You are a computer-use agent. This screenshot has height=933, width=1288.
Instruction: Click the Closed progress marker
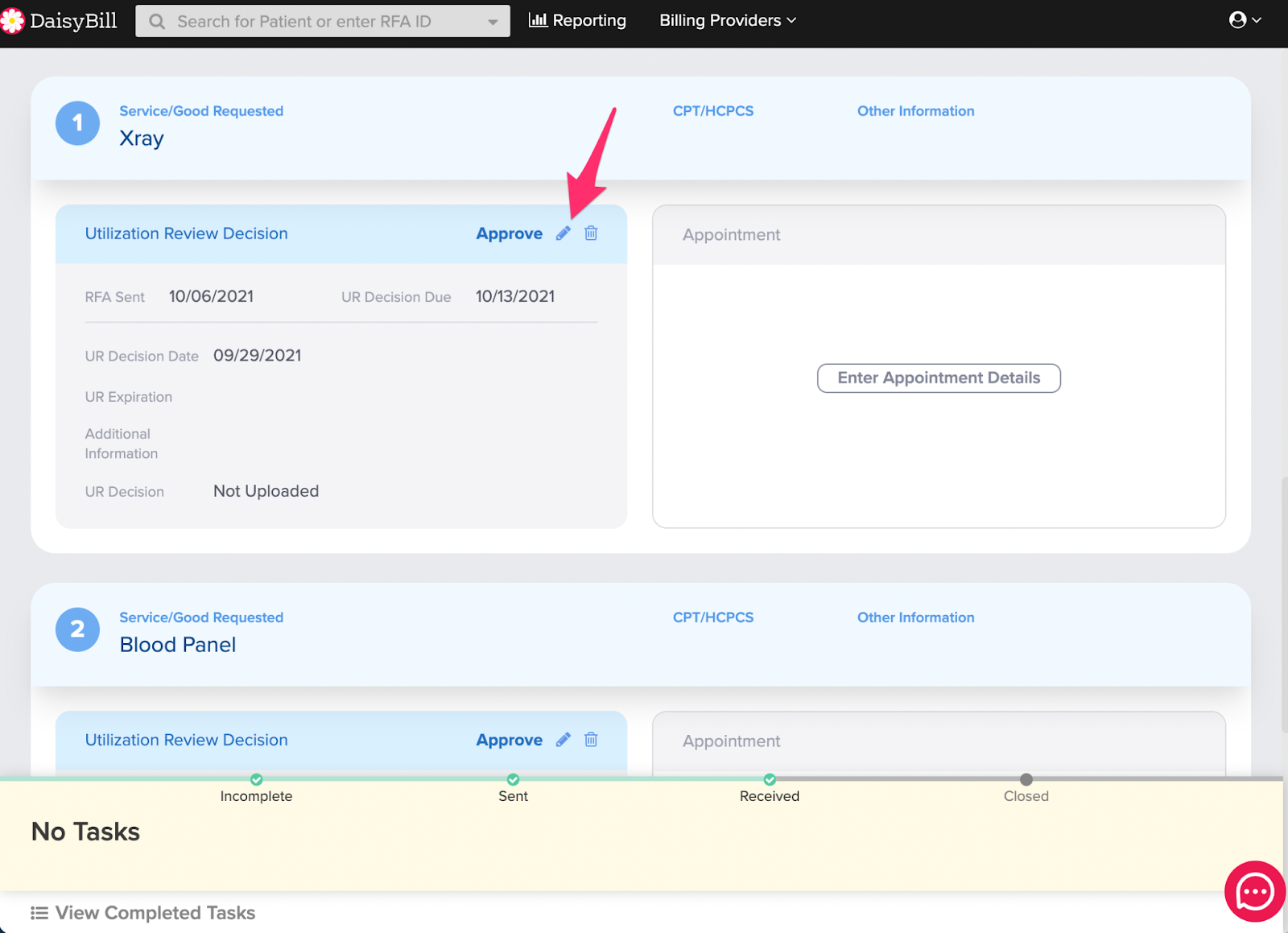pos(1026,779)
